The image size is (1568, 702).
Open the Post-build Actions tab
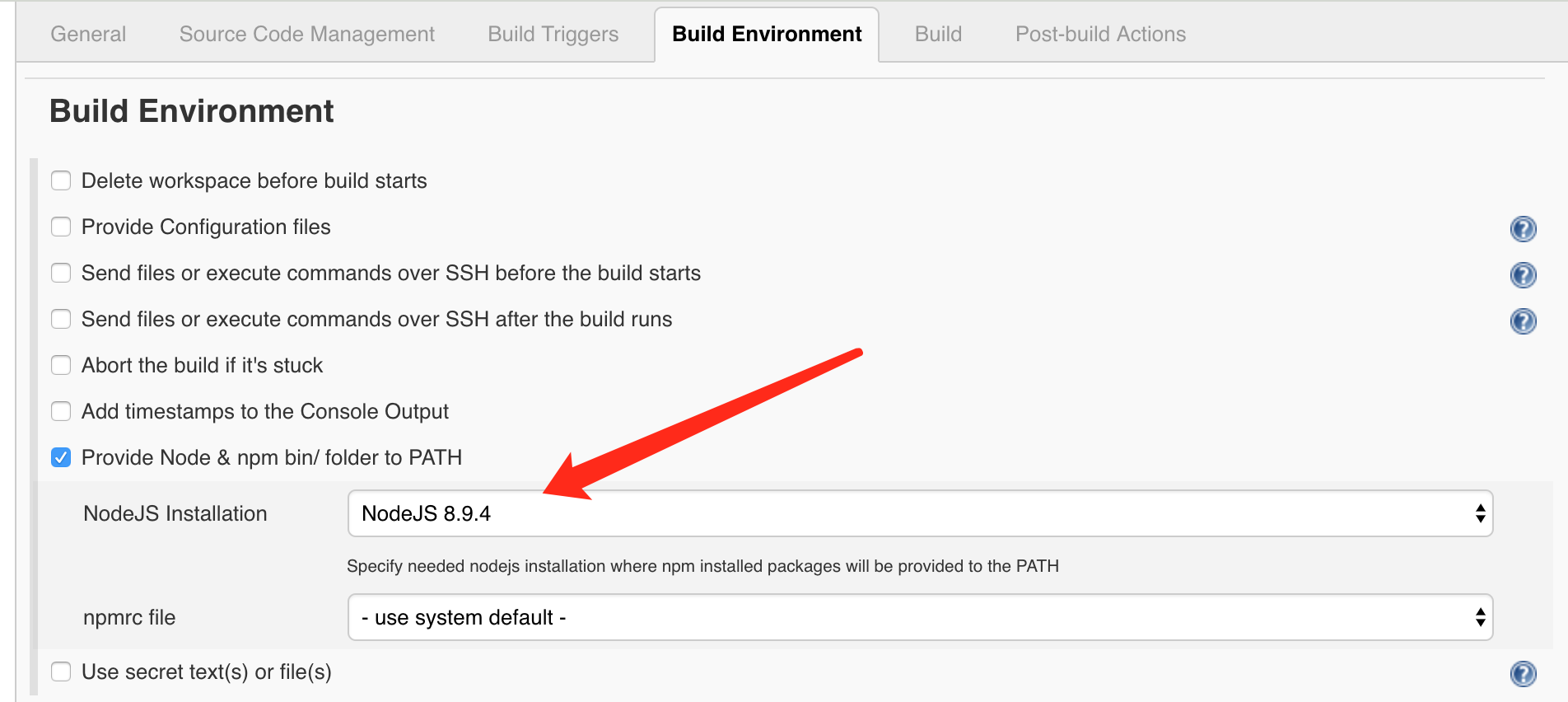1100,34
